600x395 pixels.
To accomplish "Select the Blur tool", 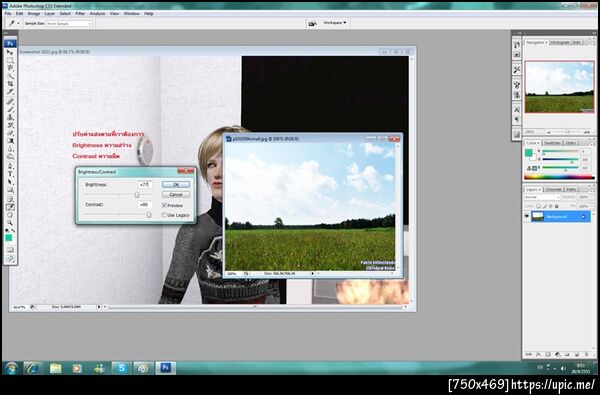I will (x=10, y=149).
